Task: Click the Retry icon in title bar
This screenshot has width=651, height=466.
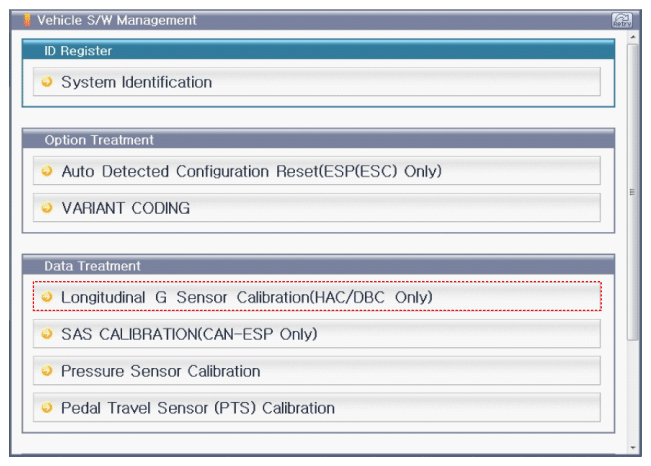Action: [x=622, y=20]
